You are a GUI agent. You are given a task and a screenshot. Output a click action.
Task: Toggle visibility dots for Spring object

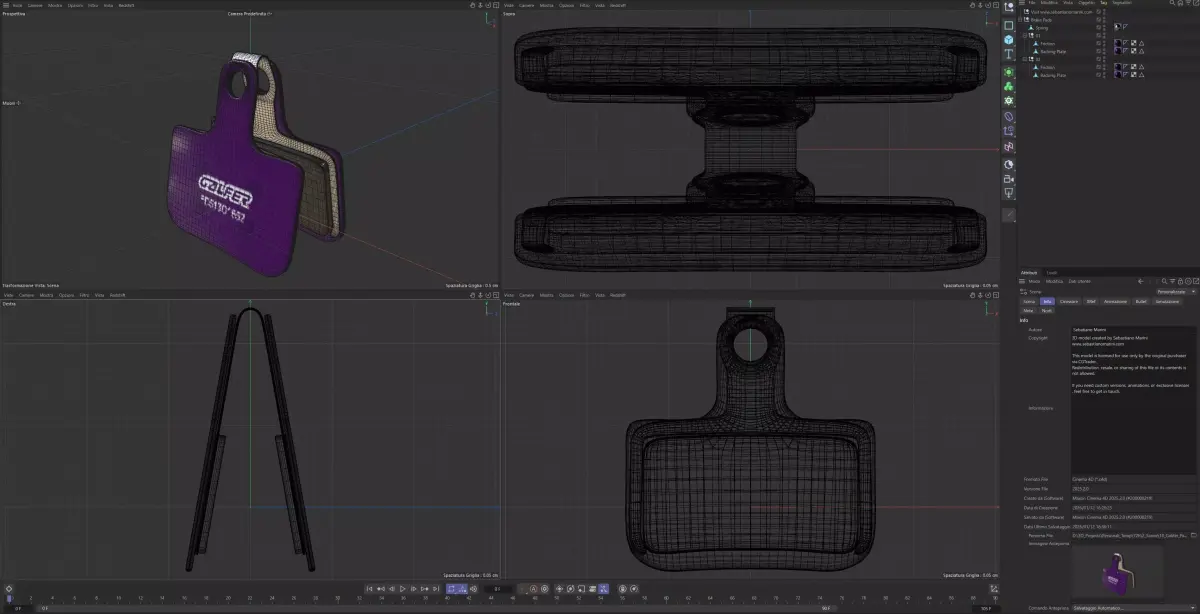coord(1104,28)
